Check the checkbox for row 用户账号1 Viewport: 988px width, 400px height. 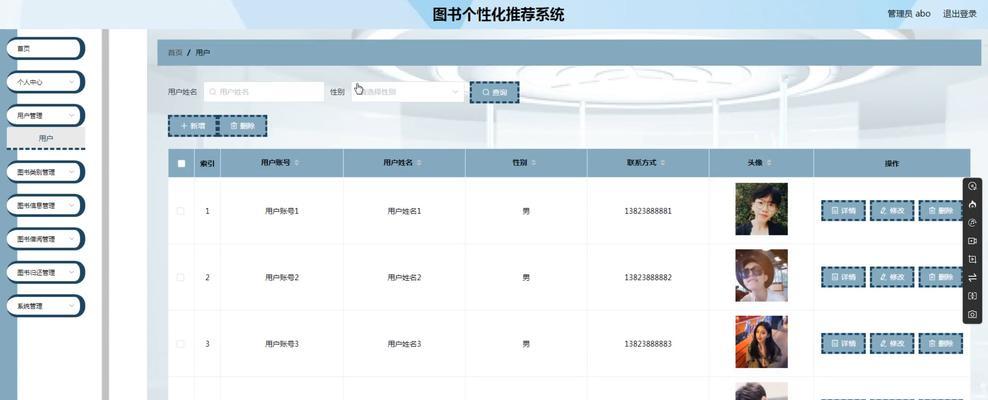181,211
